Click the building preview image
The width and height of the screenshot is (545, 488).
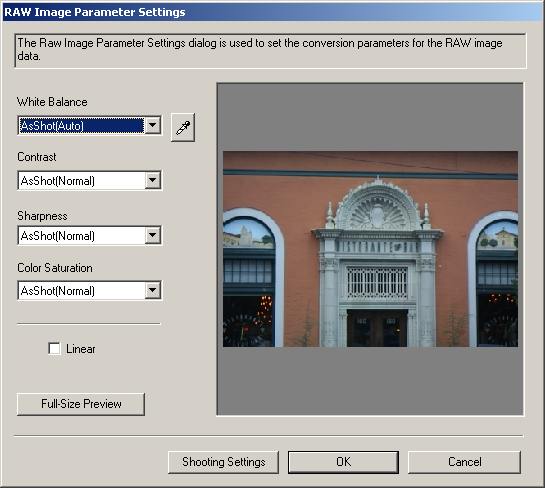pyautogui.click(x=370, y=249)
